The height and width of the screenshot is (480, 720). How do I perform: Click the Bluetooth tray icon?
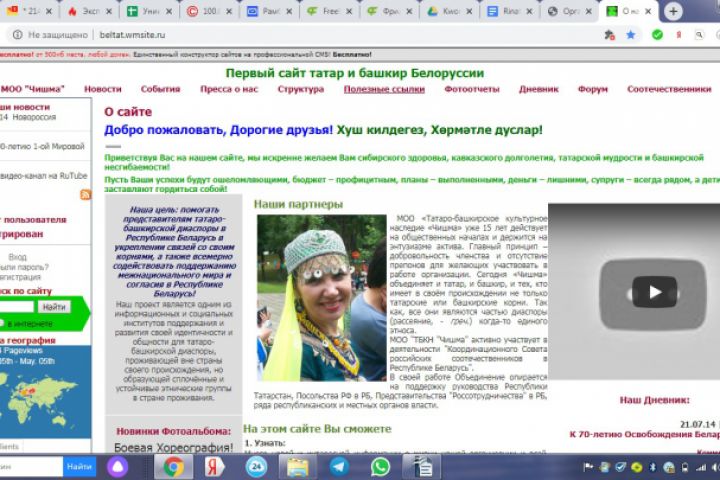coord(652,468)
